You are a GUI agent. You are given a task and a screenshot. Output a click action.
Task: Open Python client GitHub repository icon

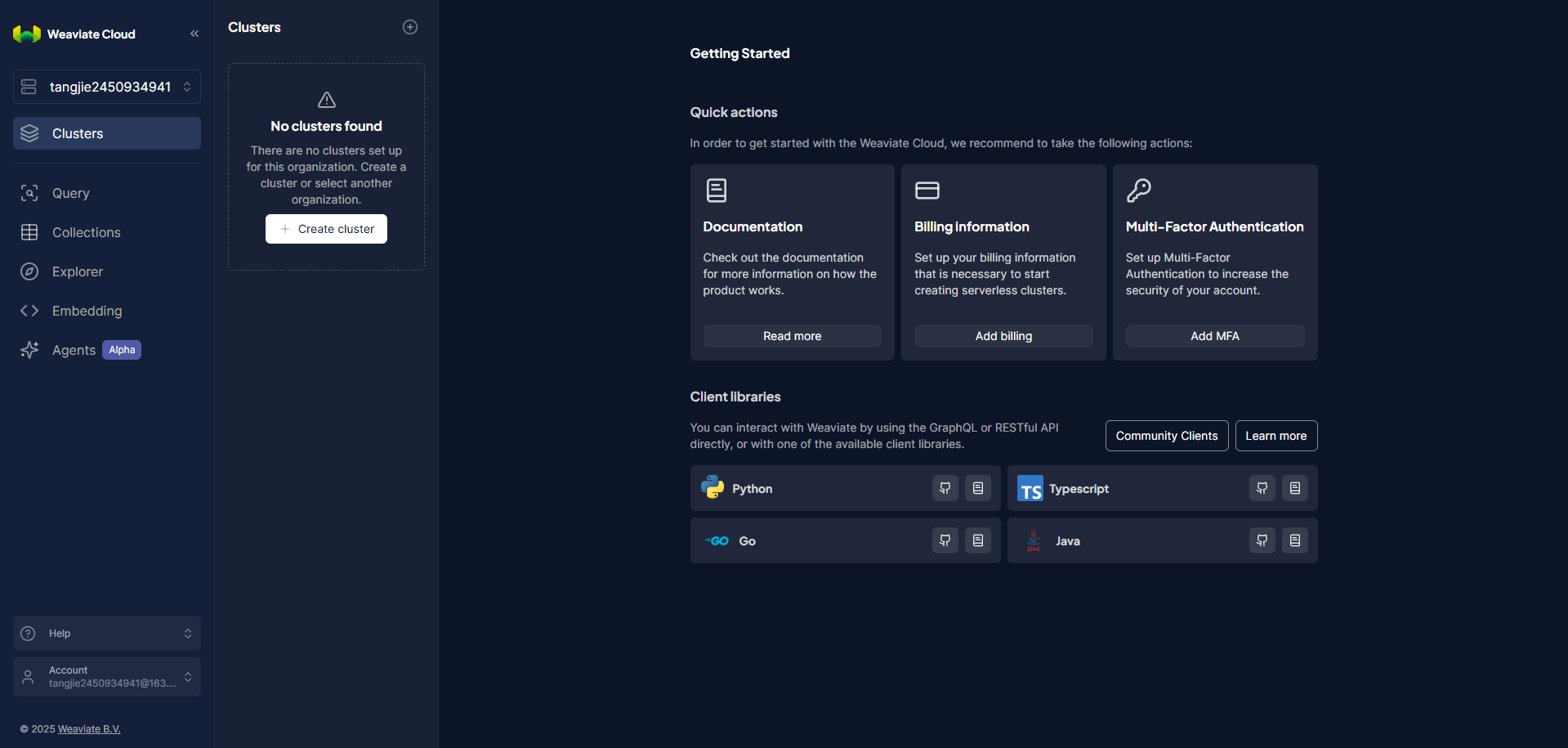(945, 488)
